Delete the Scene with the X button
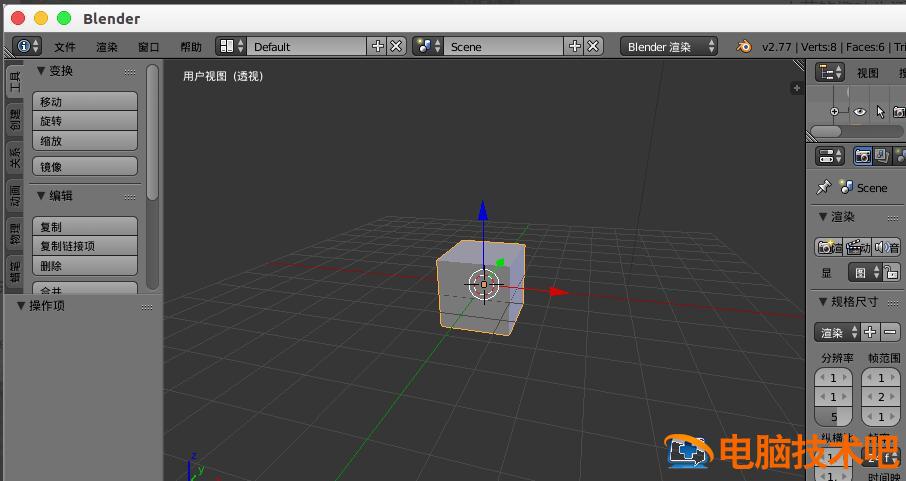Viewport: 906px width, 481px height. [593, 46]
